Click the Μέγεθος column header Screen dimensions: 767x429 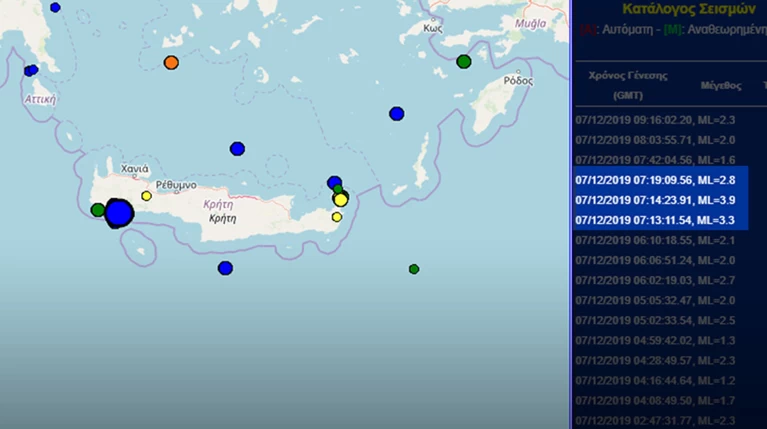[x=721, y=86]
